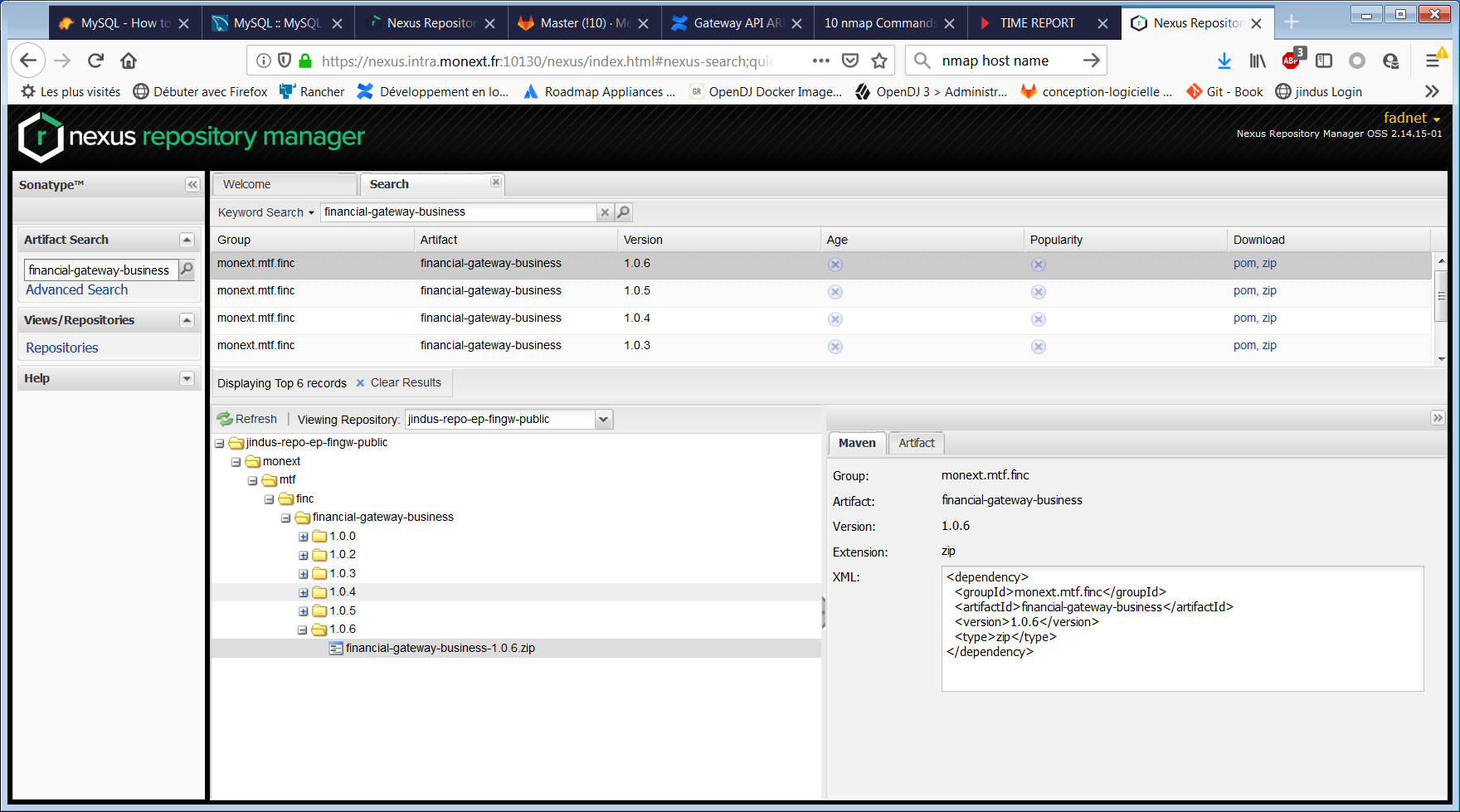The height and width of the screenshot is (812, 1460).
Task: Click the search icon in Artifact Search panel
Action: point(187,270)
